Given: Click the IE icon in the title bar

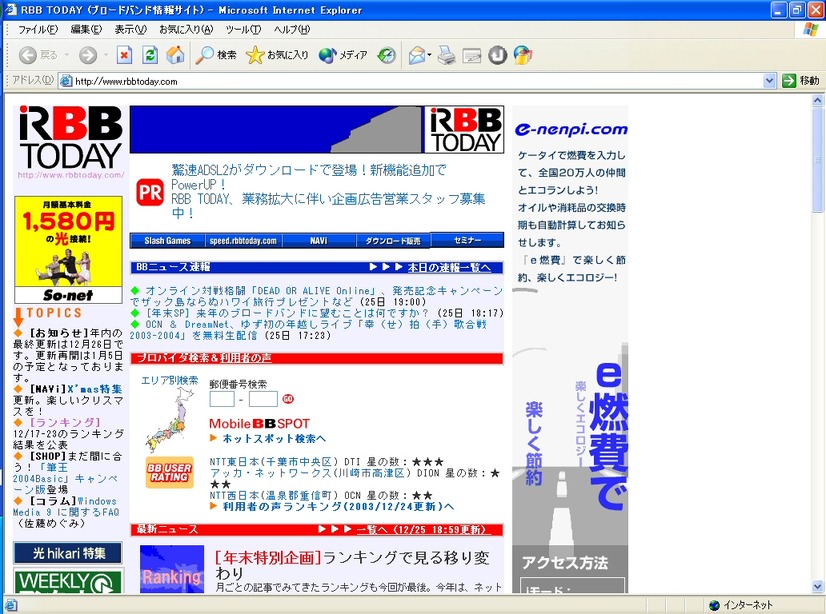Looking at the screenshot, I should (x=11, y=9).
